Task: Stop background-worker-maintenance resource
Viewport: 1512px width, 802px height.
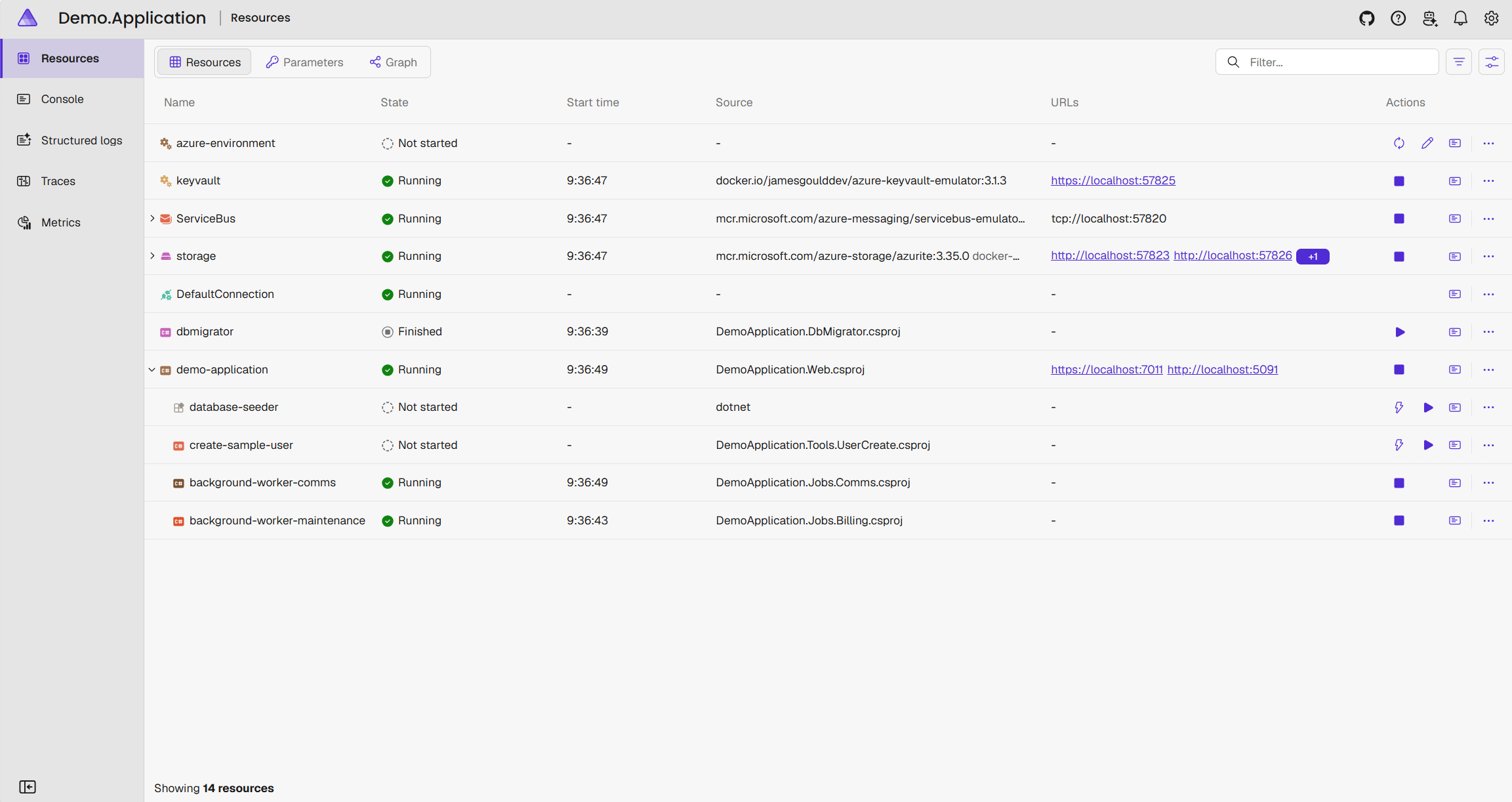Action: pyautogui.click(x=1399, y=520)
